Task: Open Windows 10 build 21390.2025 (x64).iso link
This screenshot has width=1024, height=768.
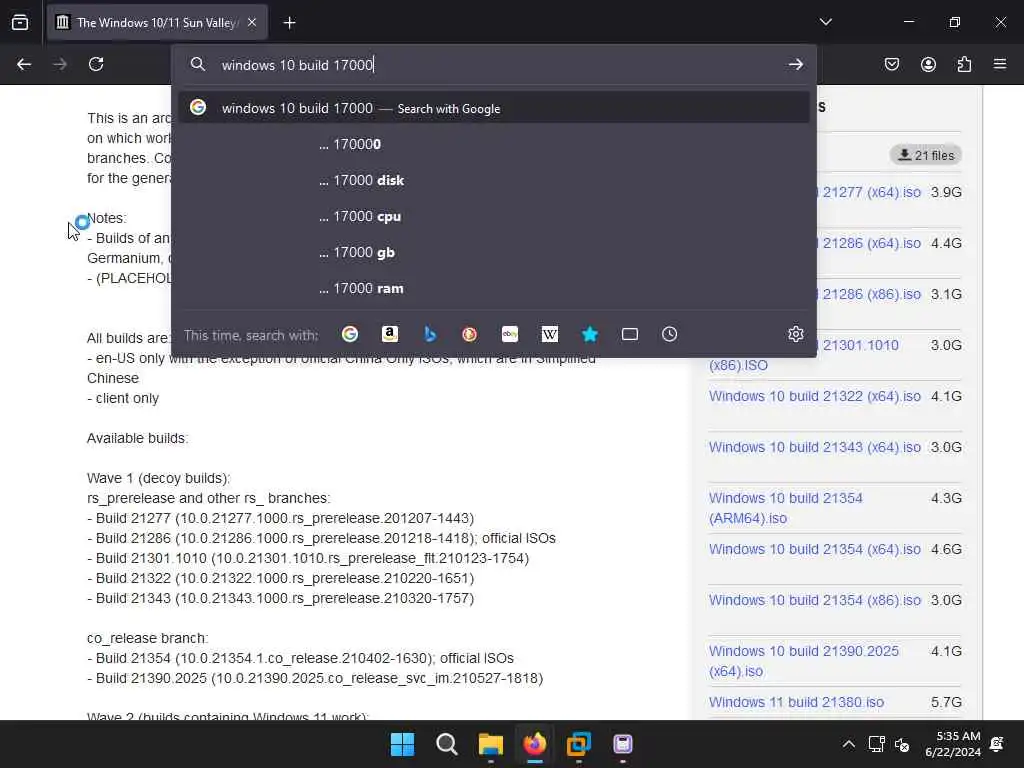Action: [804, 661]
